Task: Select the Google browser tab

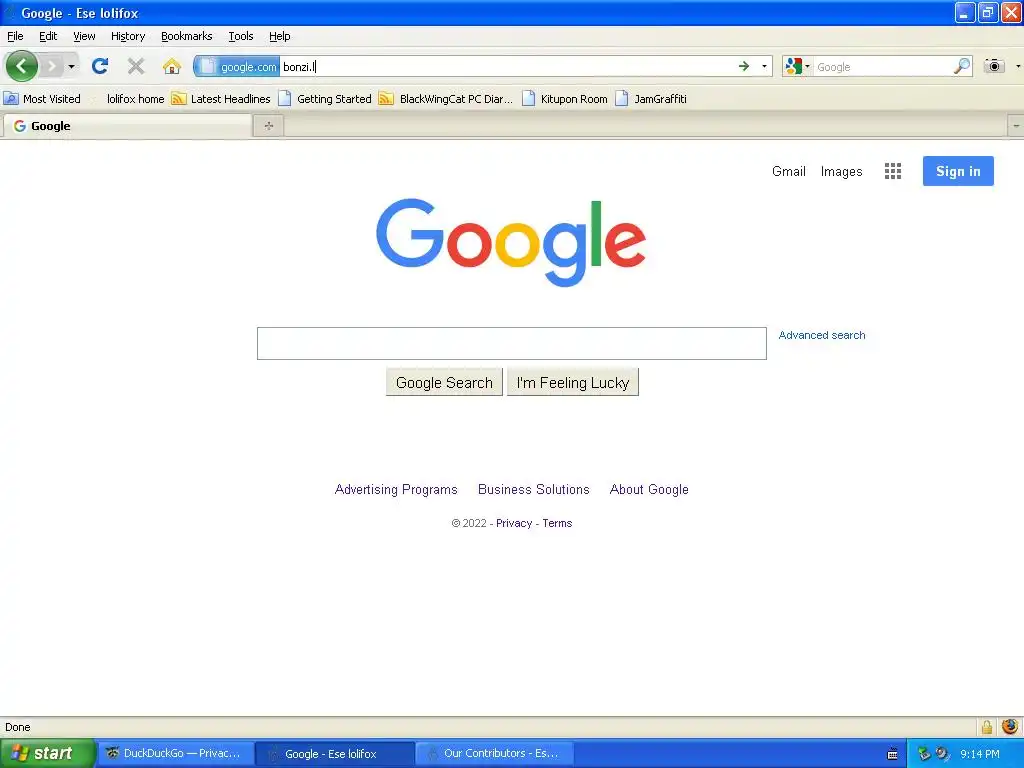Action: (x=127, y=126)
